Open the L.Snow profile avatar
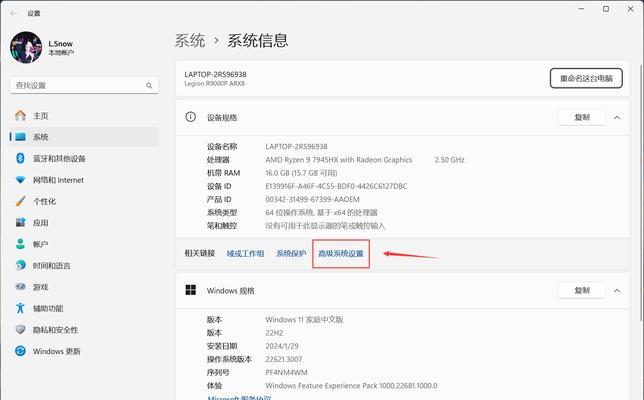The image size is (644, 400). pos(26,48)
